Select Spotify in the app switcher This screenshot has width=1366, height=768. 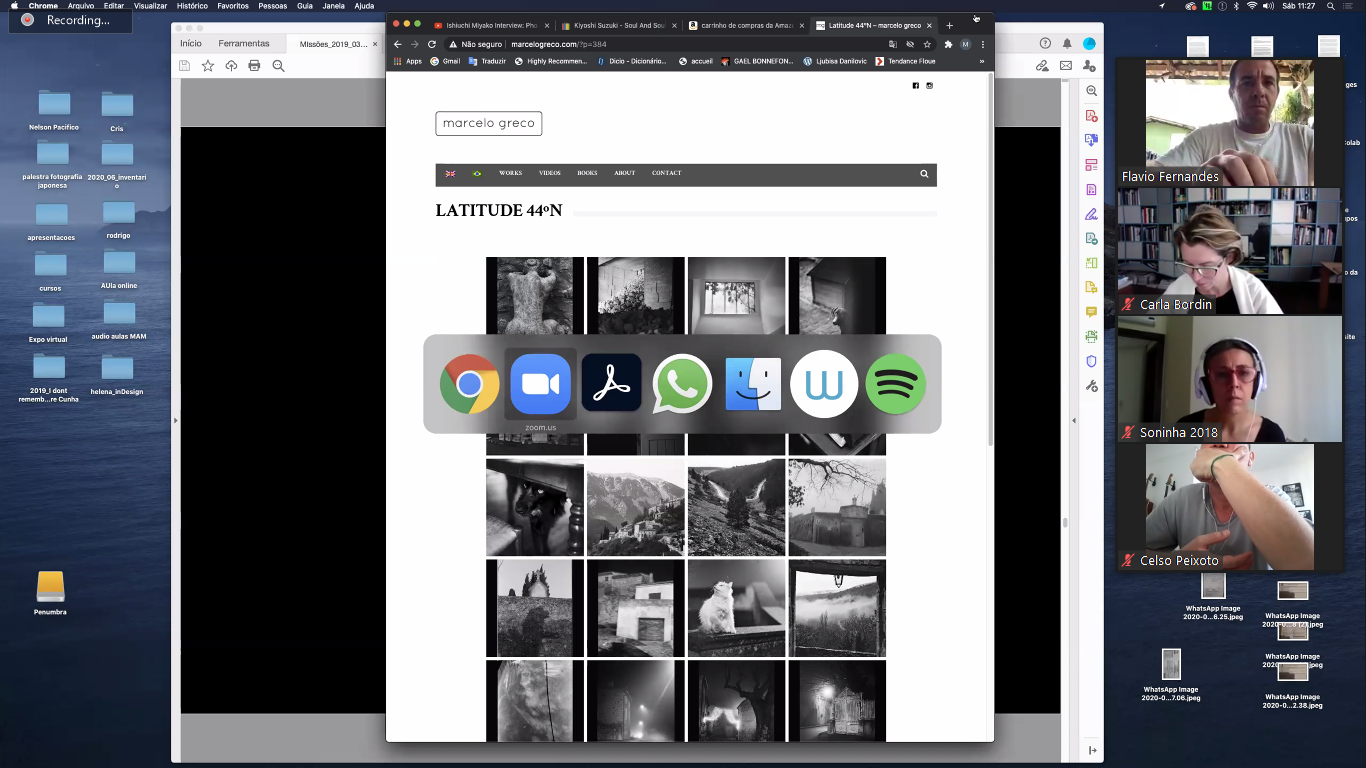pyautogui.click(x=895, y=384)
